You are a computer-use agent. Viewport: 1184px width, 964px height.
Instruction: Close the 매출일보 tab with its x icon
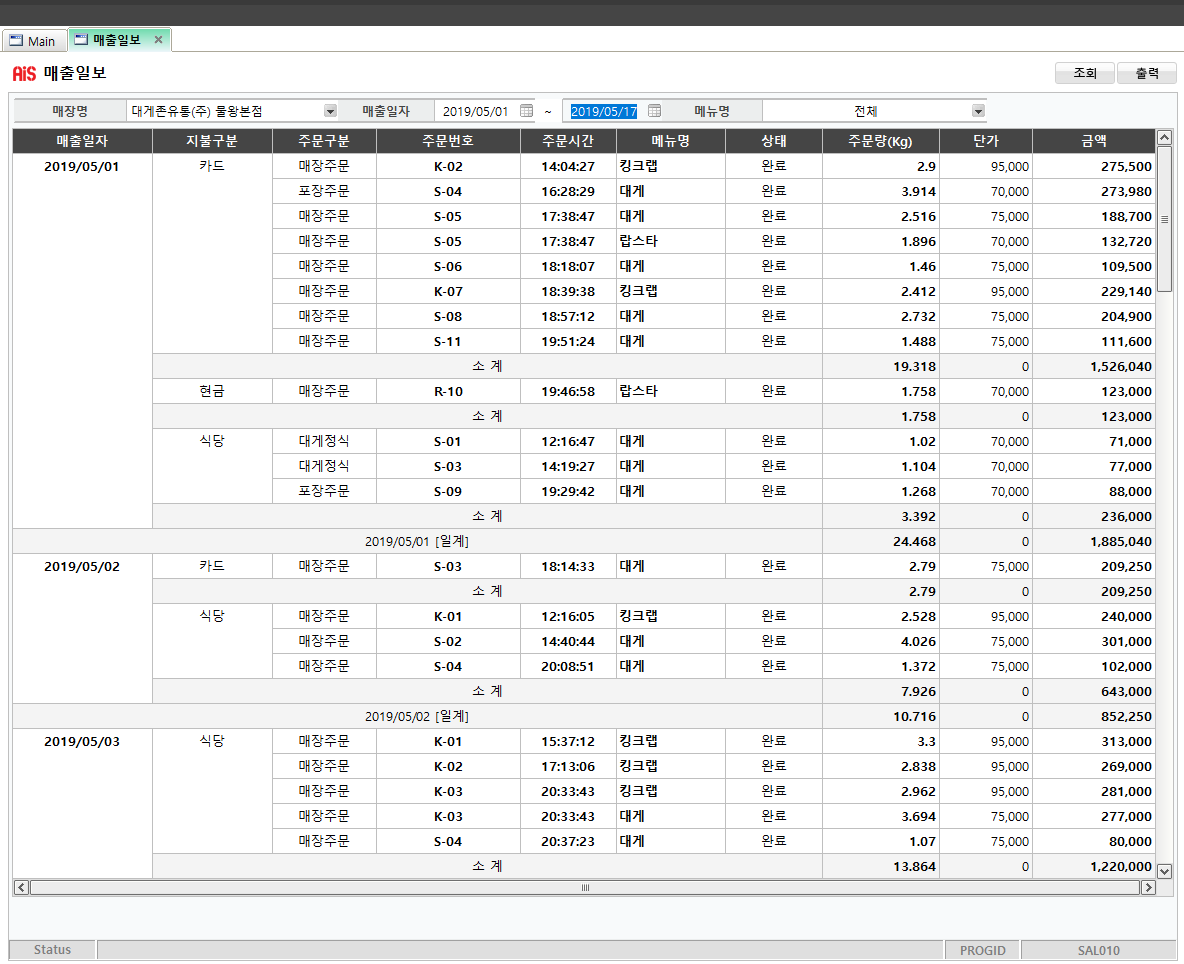159,40
